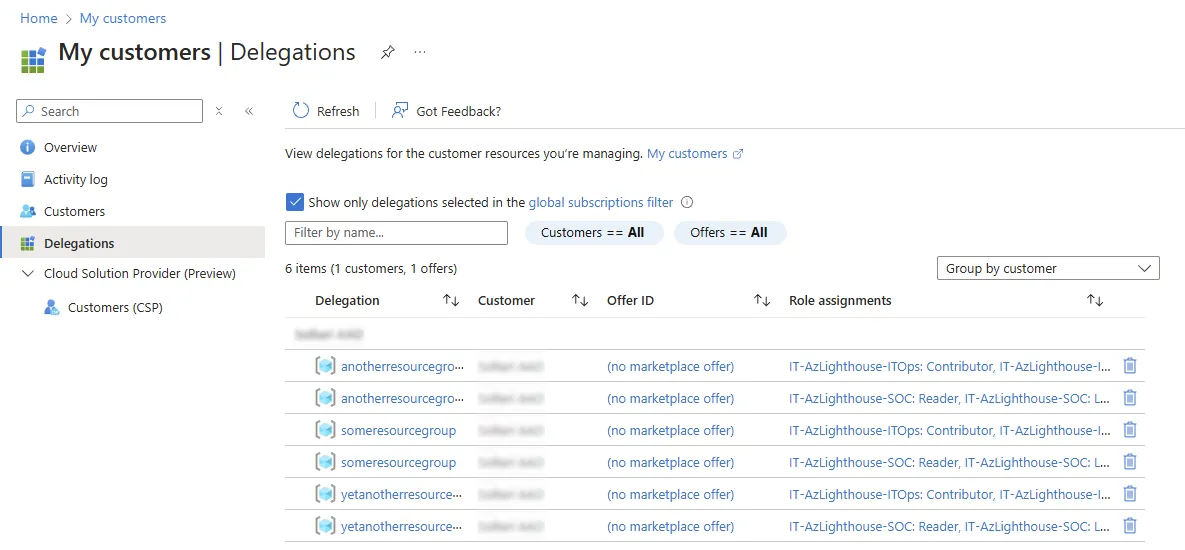Open role assignments for yetanotherresource SOC Reader row
Image resolution: width=1185 pixels, height=550 pixels.
pos(950,527)
